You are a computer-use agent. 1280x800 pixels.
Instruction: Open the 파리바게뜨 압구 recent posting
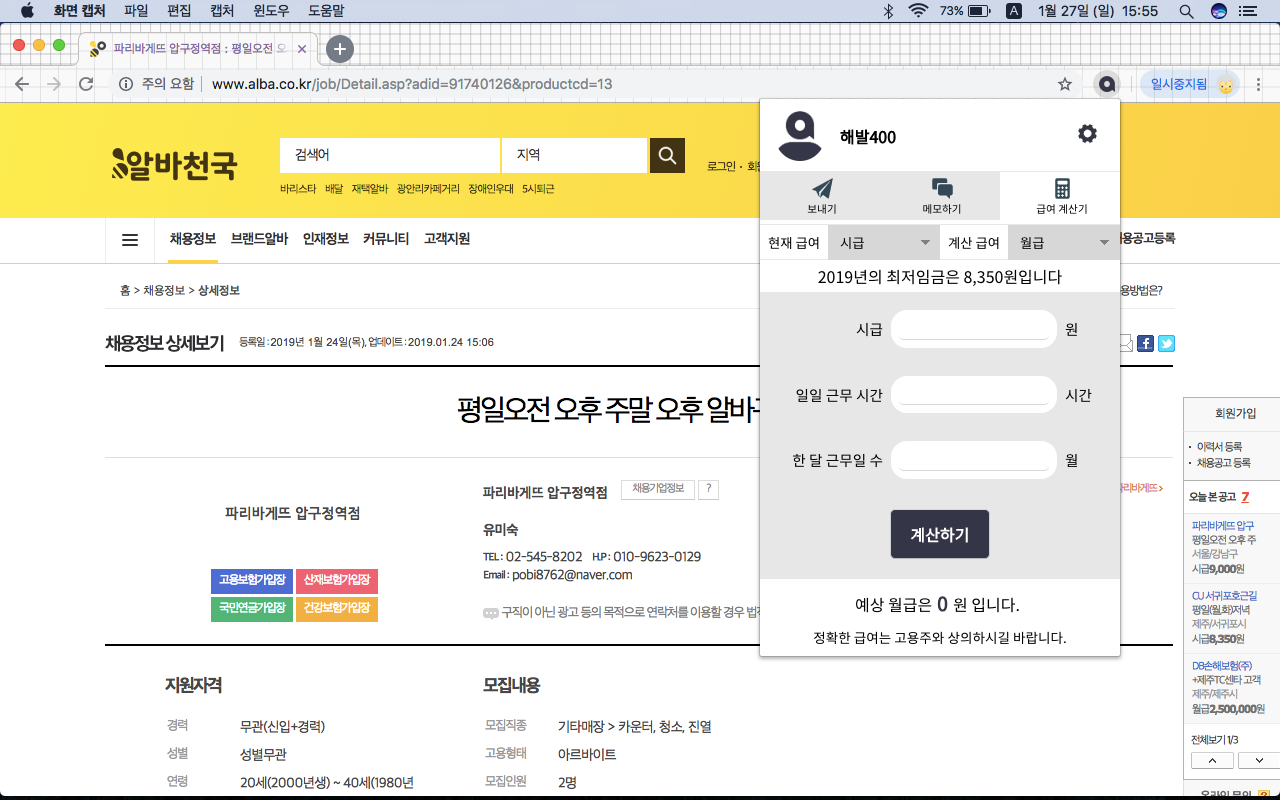pos(1222,525)
